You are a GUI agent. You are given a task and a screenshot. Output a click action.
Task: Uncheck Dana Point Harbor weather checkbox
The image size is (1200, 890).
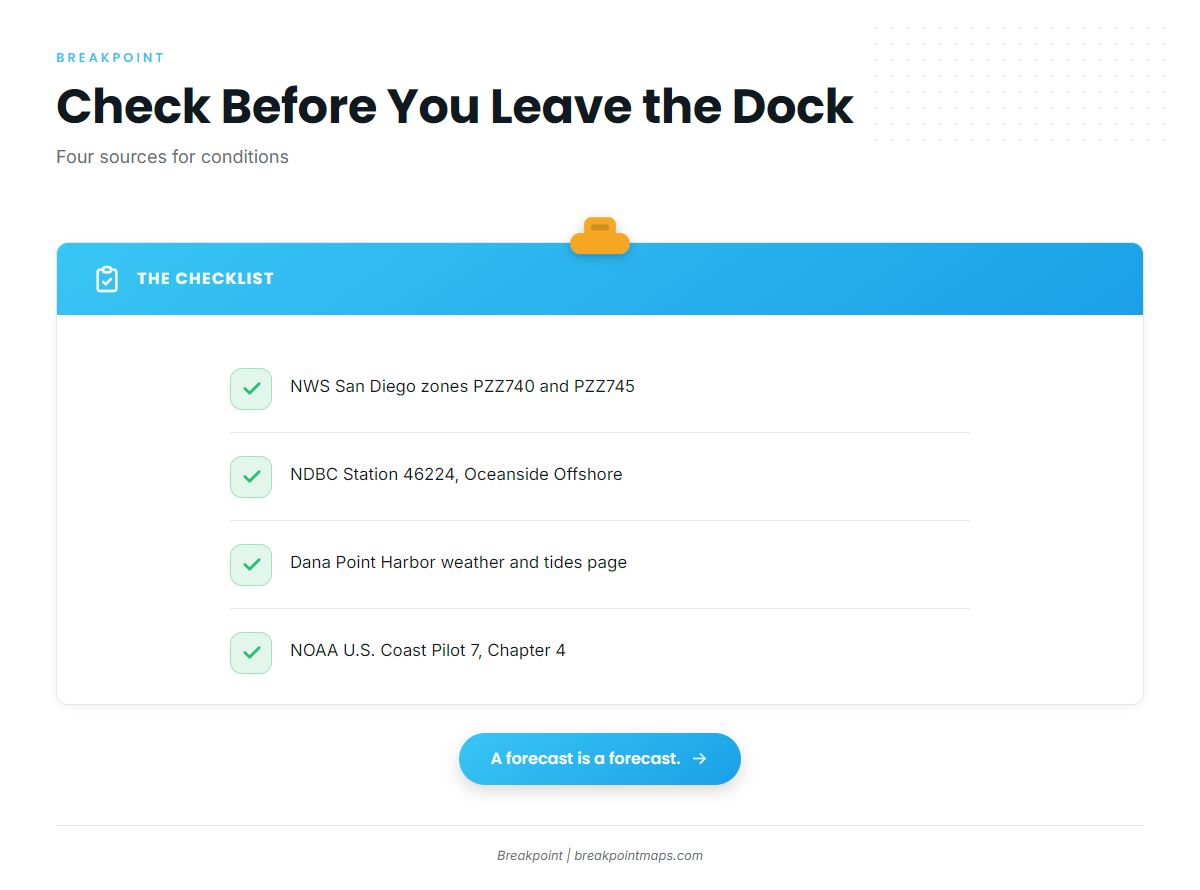pos(251,565)
